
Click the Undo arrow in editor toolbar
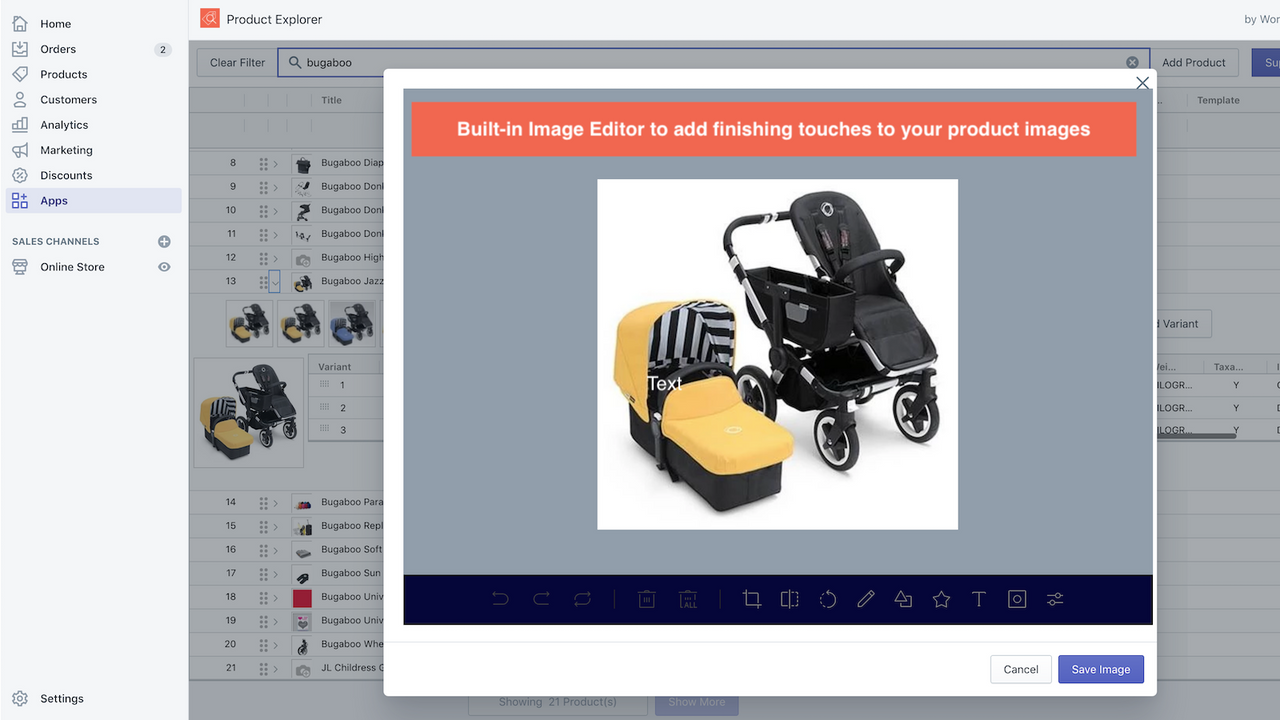pos(501,599)
